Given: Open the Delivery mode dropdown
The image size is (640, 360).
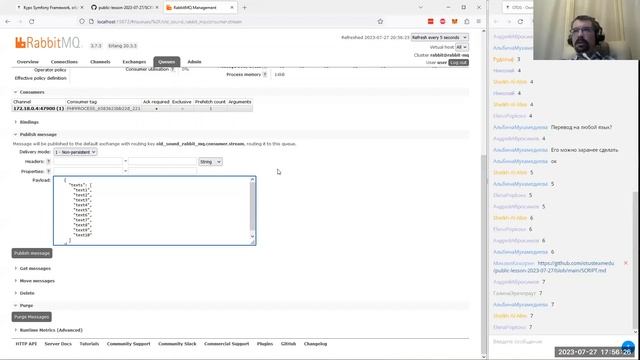Looking at the screenshot, I should (x=75, y=152).
